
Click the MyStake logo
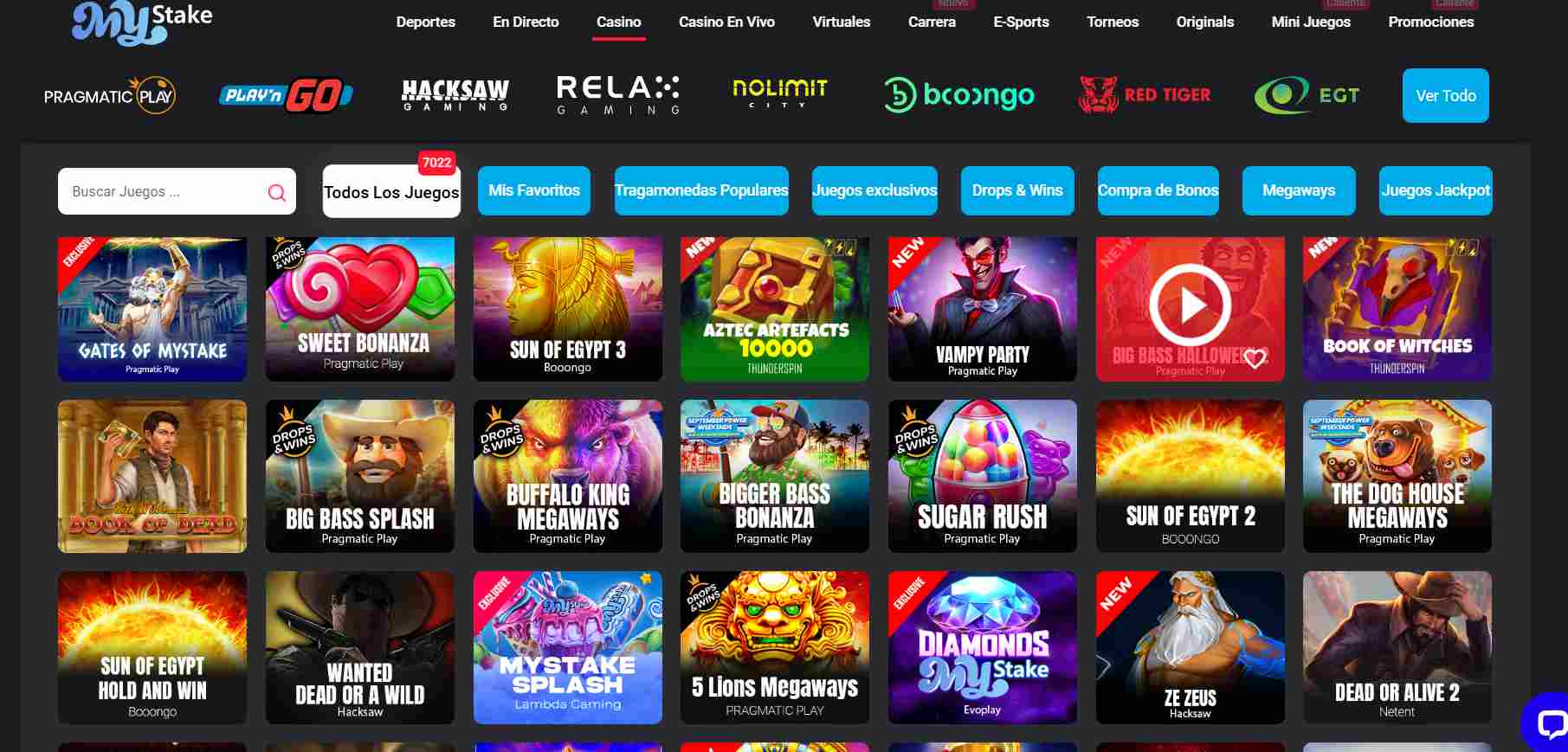[143, 22]
